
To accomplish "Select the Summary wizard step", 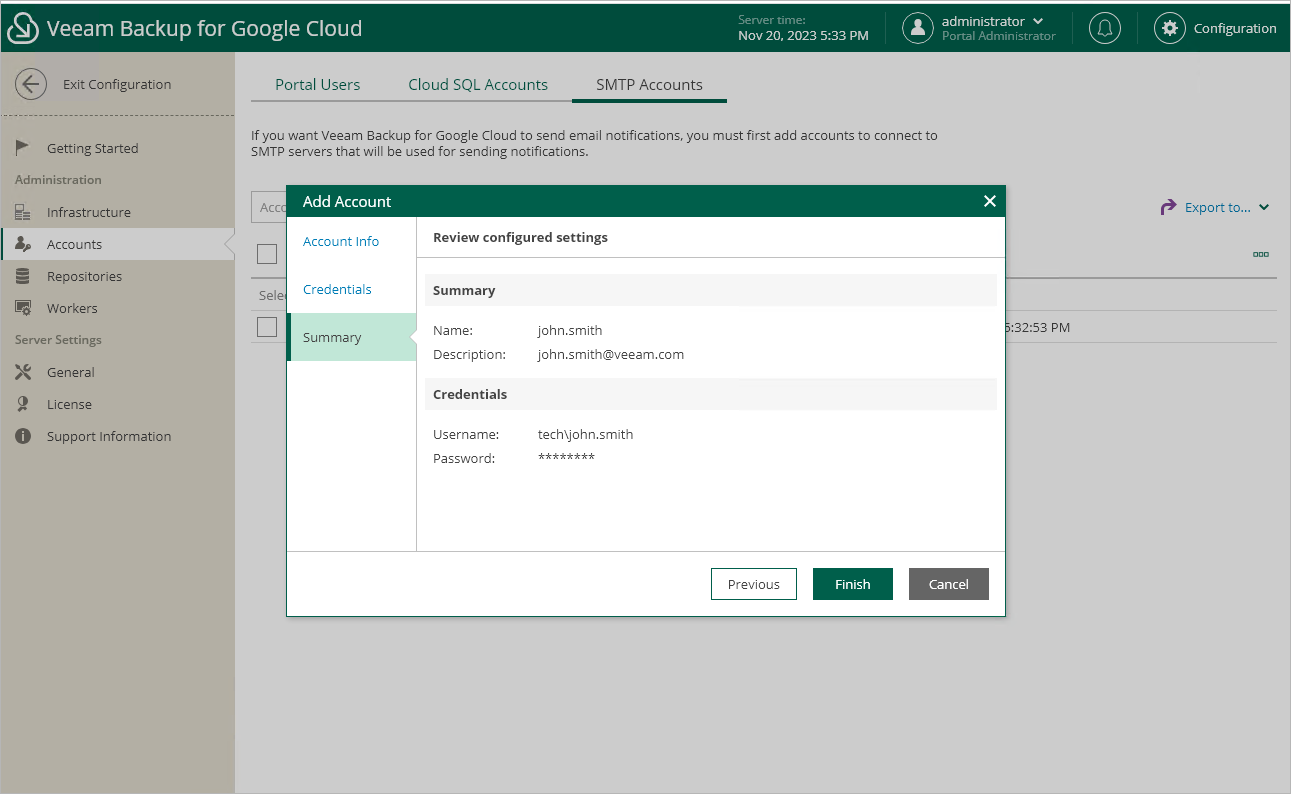I will 351,337.
